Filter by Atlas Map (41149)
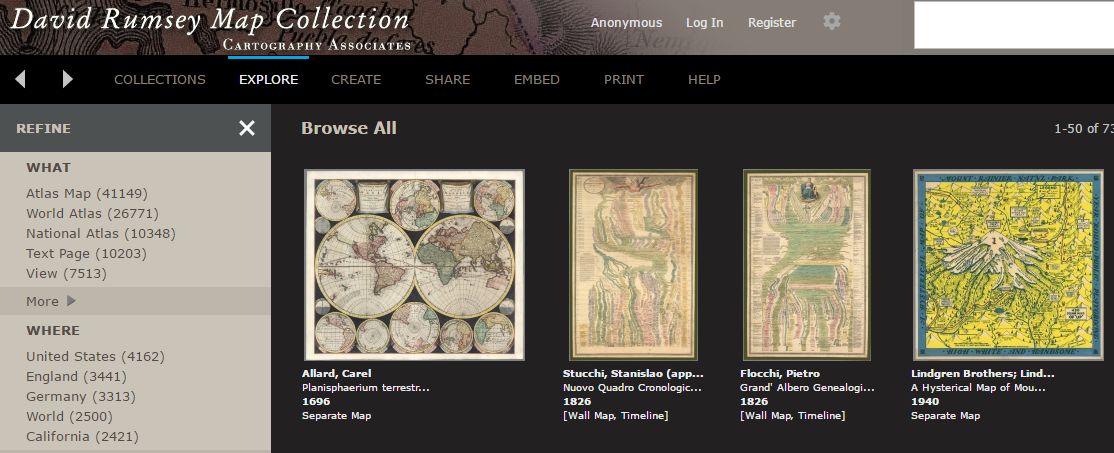The image size is (1114, 453). point(87,193)
